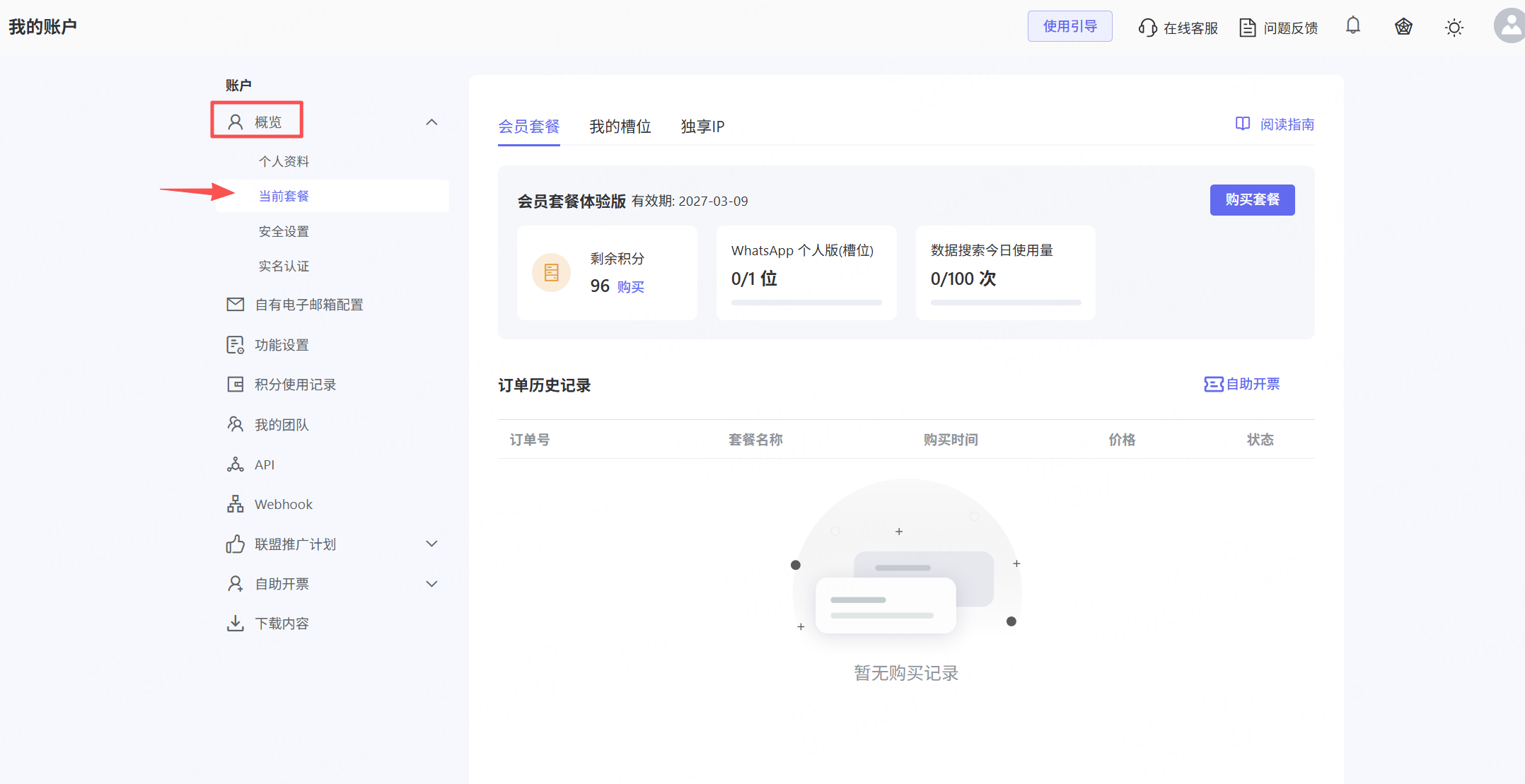This screenshot has width=1525, height=784.
Task: Open online customer service headset icon
Action: [x=1147, y=28]
